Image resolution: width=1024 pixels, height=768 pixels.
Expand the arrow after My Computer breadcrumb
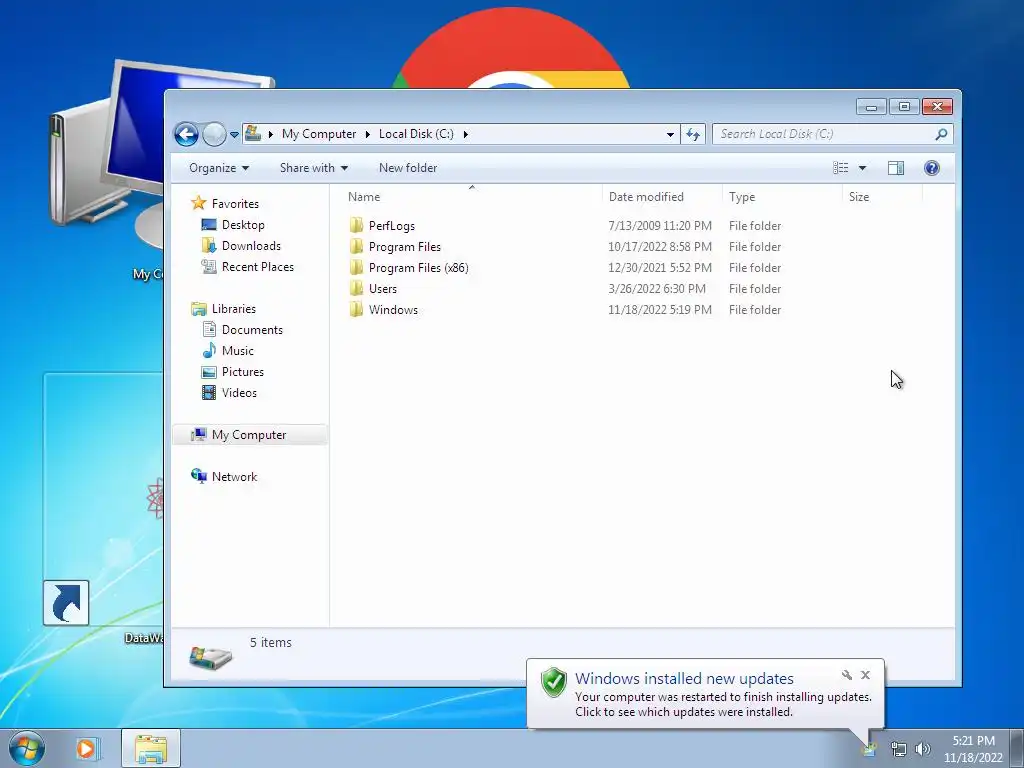[x=367, y=134]
